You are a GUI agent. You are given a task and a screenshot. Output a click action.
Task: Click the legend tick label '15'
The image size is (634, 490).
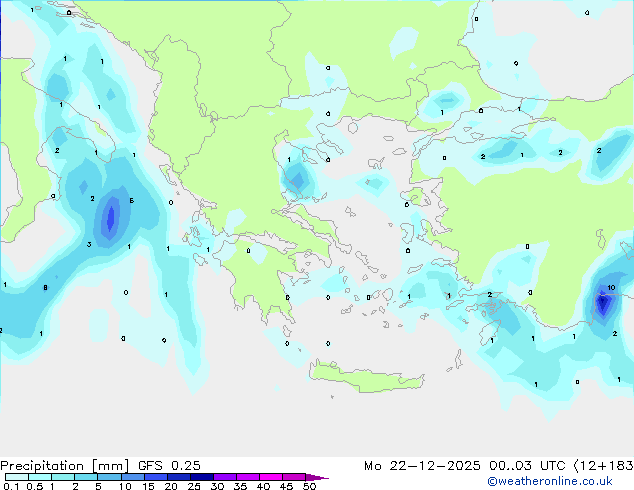[x=148, y=486]
